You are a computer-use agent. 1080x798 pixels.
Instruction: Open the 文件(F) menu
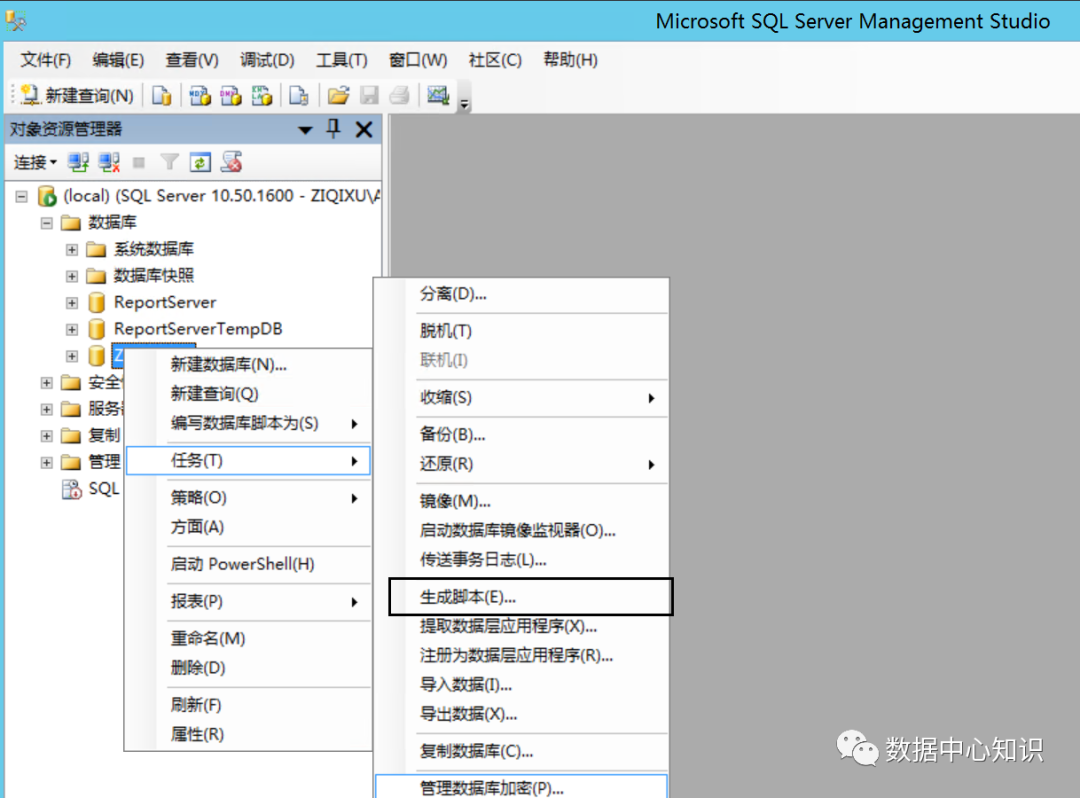pos(45,60)
